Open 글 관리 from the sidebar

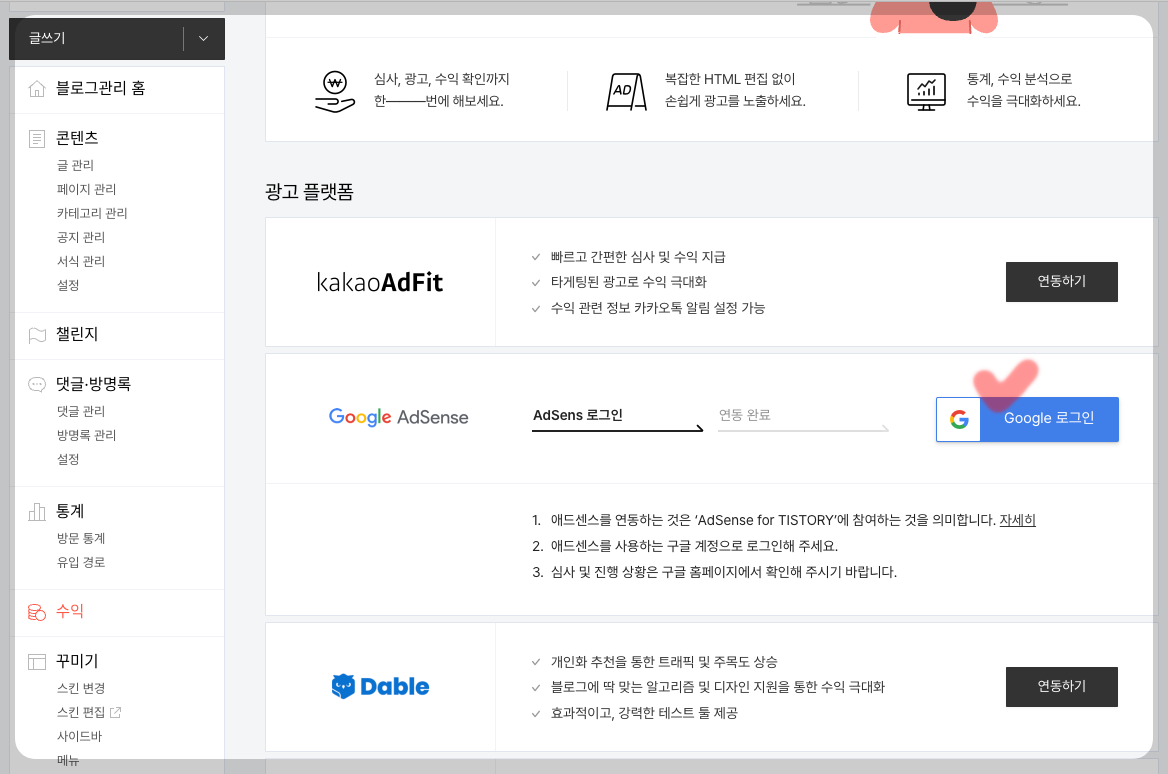75,164
